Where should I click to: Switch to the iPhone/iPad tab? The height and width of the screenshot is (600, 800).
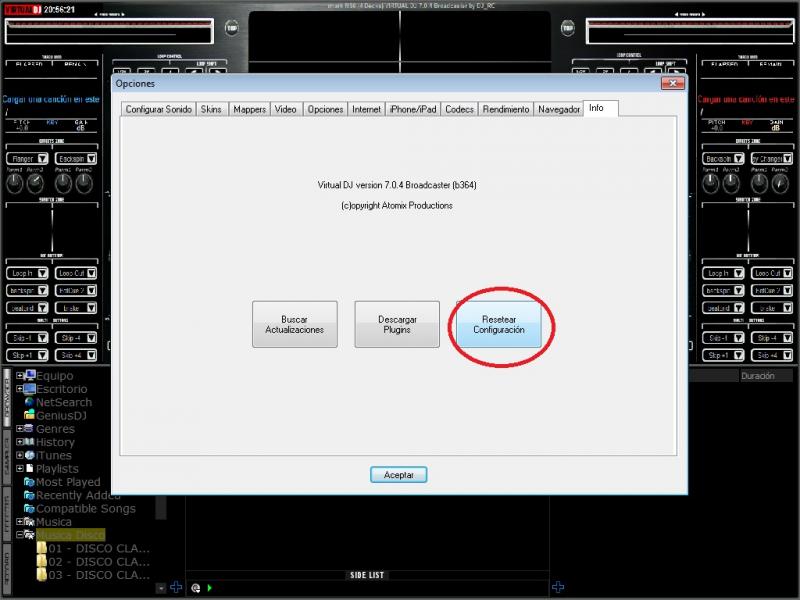point(413,109)
